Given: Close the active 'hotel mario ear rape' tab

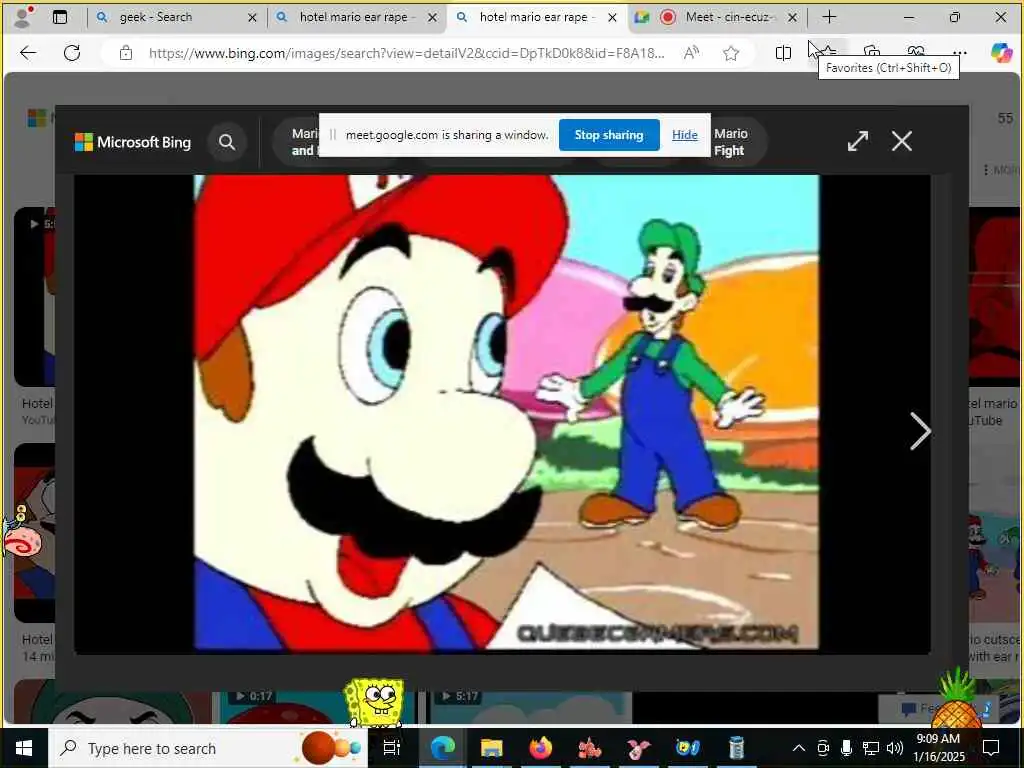Looking at the screenshot, I should 612,18.
